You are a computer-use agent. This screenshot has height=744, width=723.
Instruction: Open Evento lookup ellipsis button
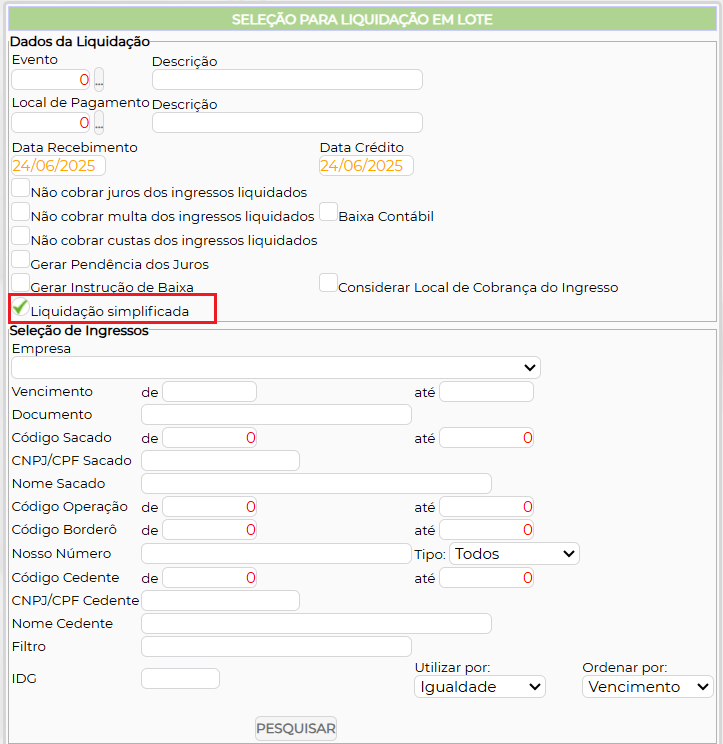click(99, 79)
